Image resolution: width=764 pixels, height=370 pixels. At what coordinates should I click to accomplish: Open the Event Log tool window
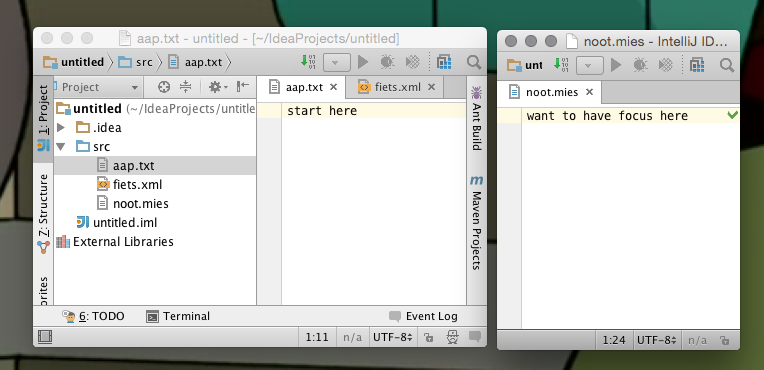tap(423, 316)
